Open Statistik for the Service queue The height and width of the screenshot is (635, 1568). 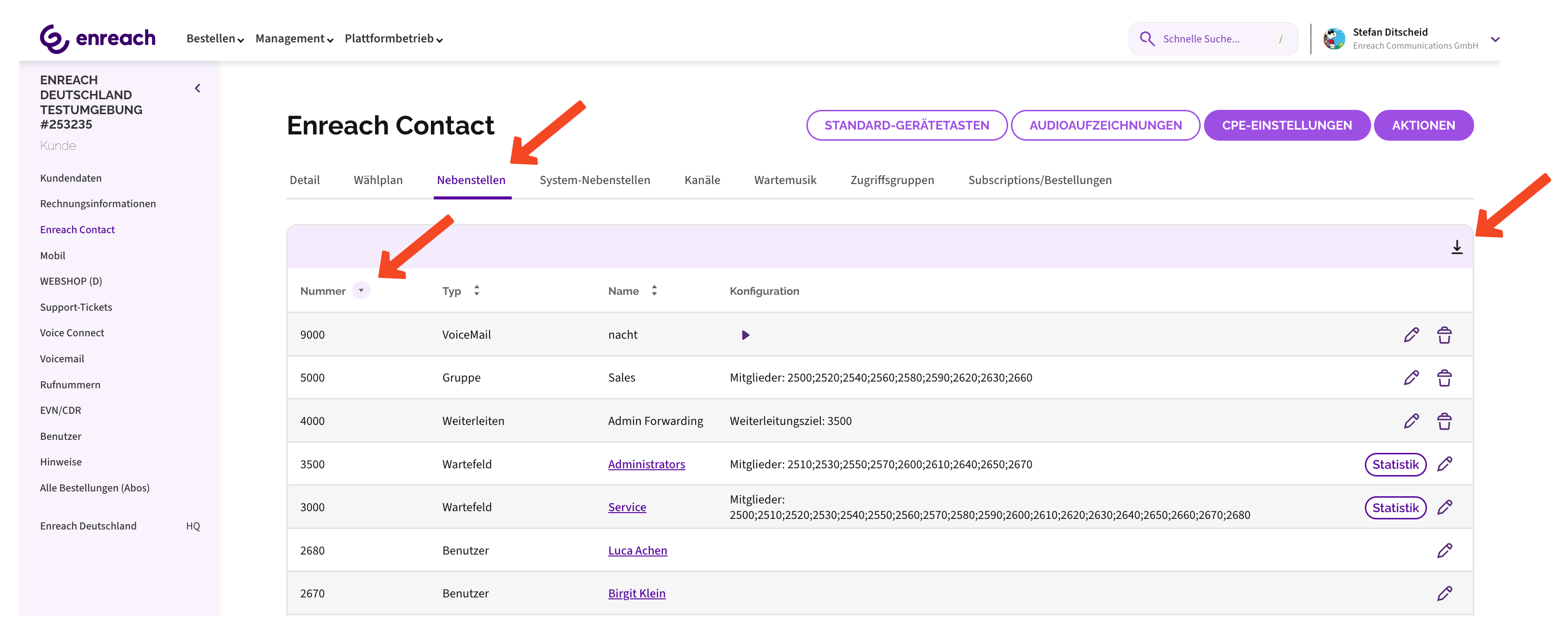tap(1395, 507)
